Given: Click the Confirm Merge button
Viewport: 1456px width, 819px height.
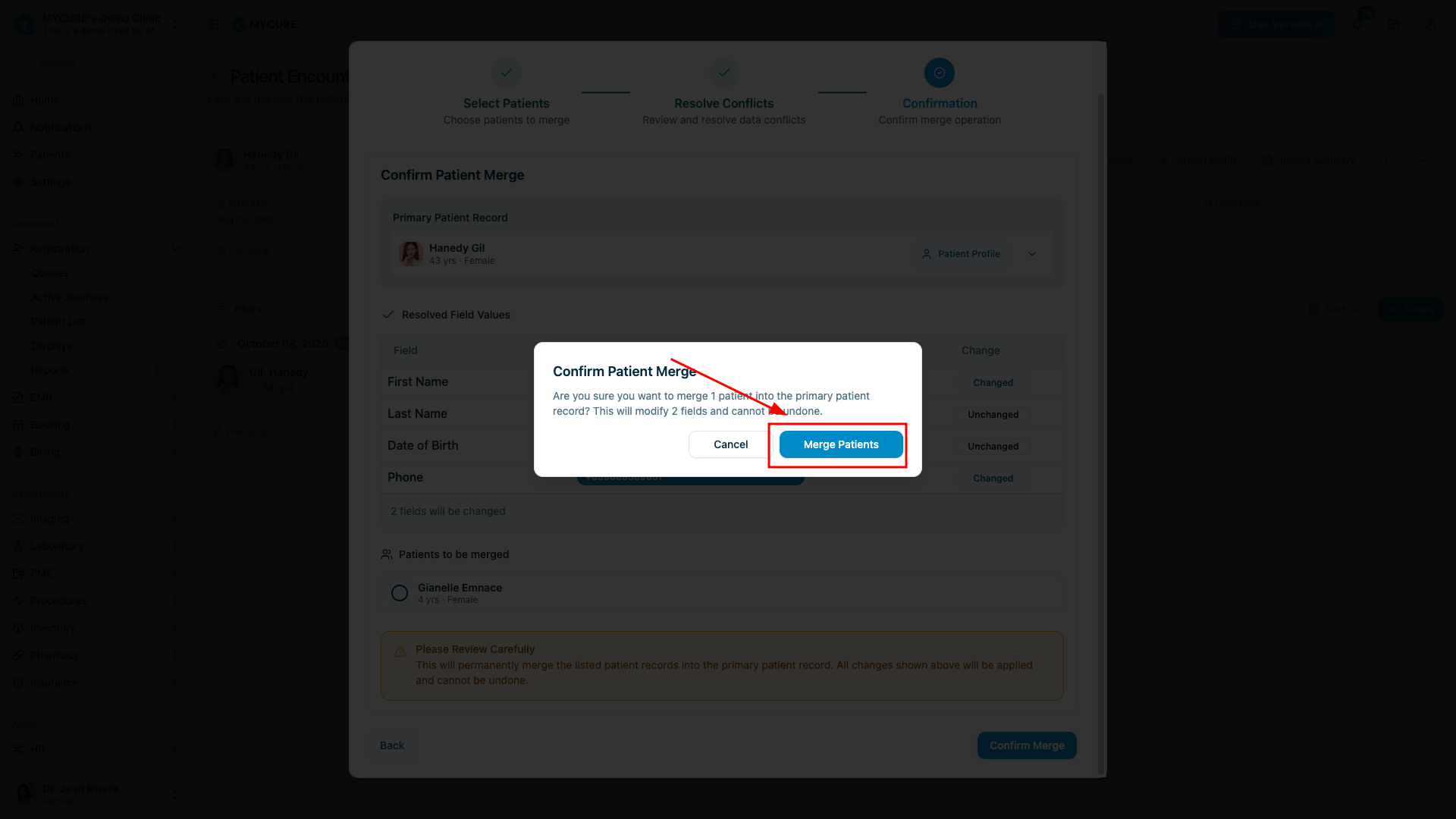Looking at the screenshot, I should click(x=1027, y=745).
